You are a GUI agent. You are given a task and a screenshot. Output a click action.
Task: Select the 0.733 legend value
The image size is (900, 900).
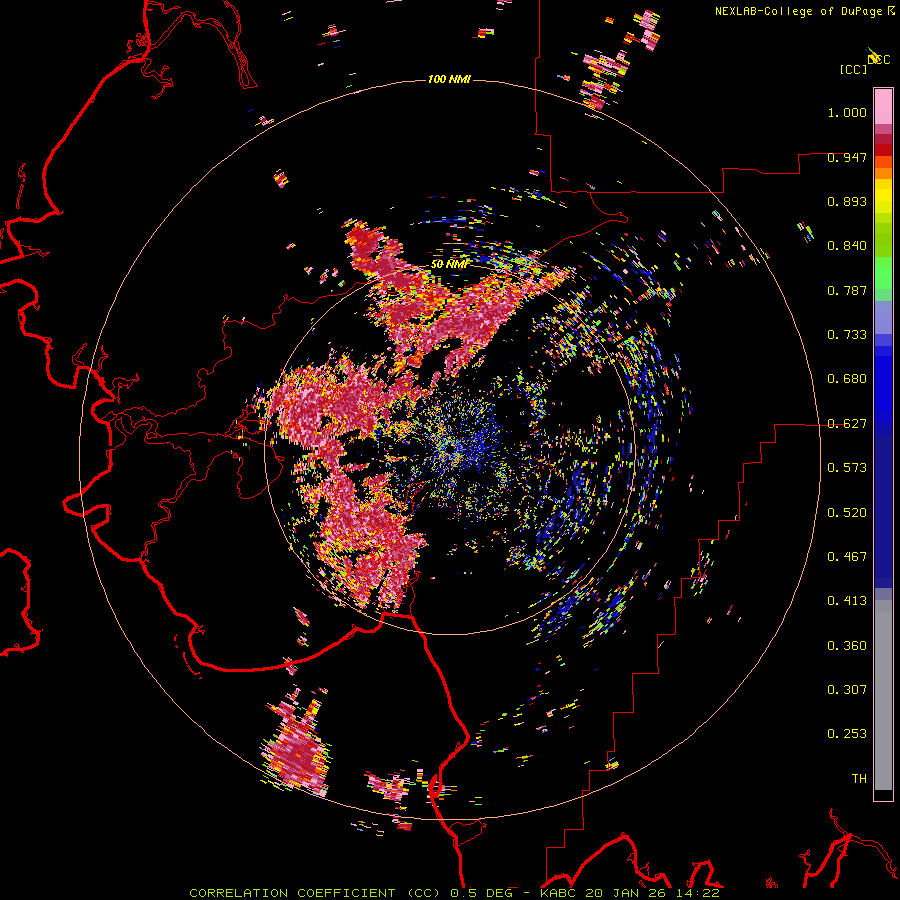click(847, 335)
